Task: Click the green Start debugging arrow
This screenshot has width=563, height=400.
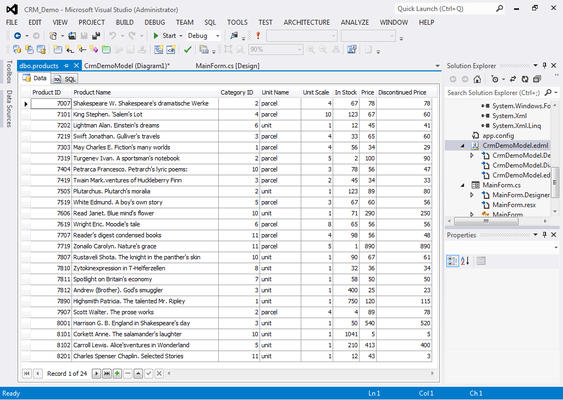Action: [156, 36]
